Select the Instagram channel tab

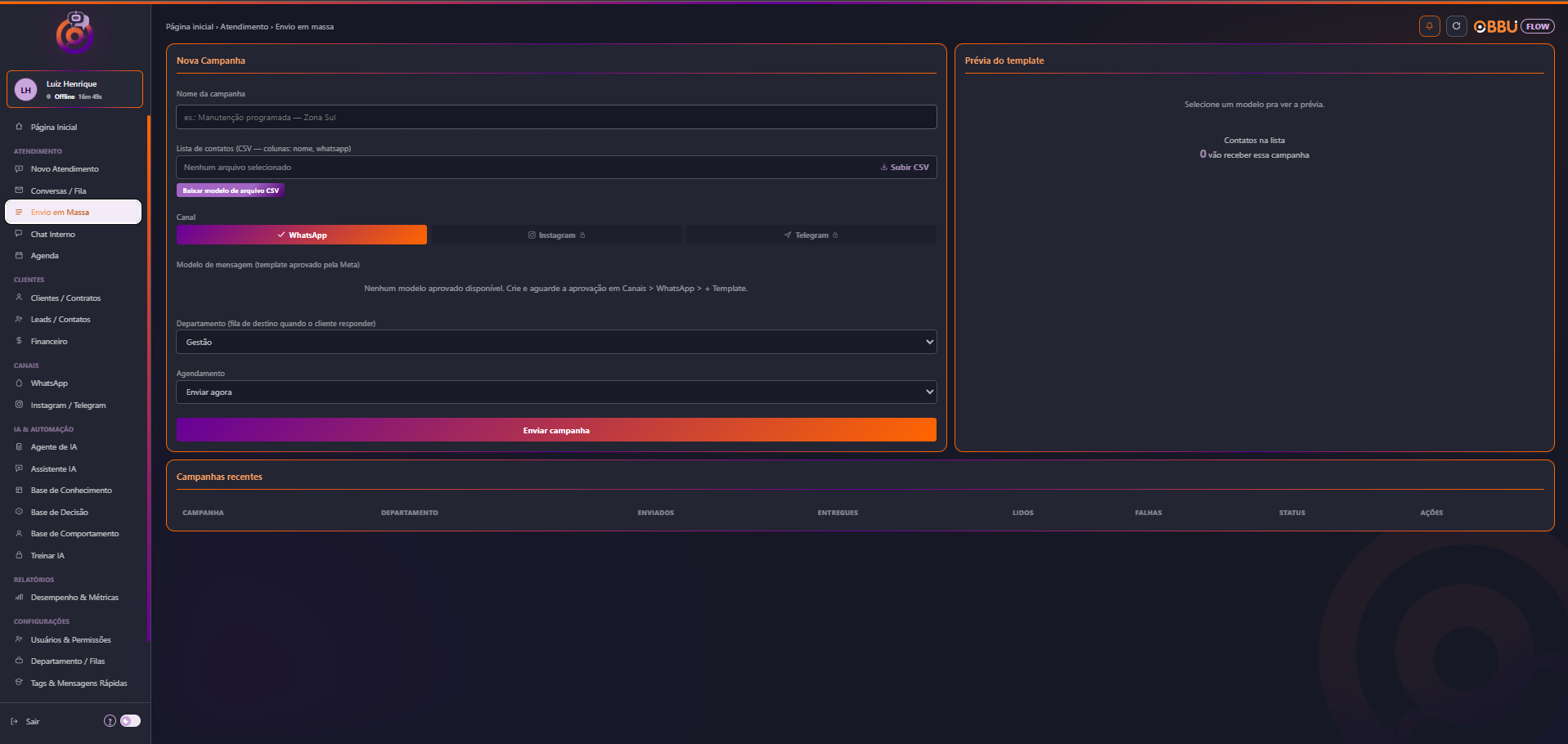(556, 235)
